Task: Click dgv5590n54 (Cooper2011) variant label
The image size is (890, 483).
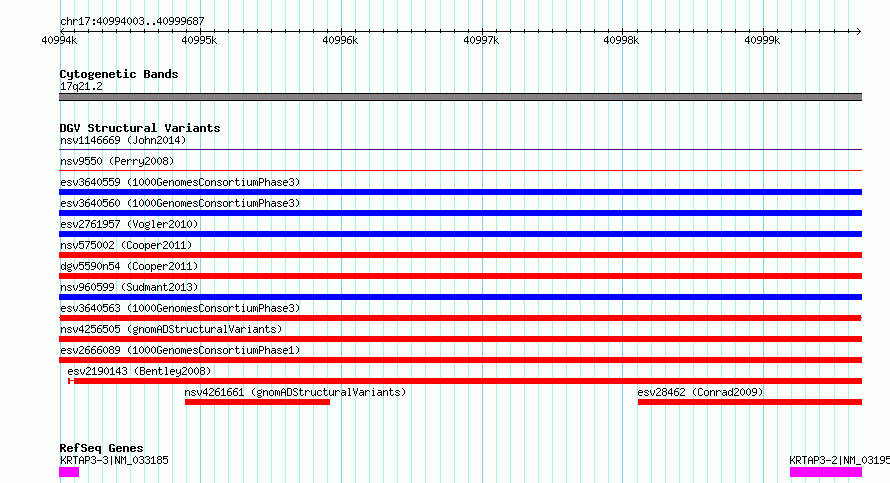Action: tap(129, 266)
